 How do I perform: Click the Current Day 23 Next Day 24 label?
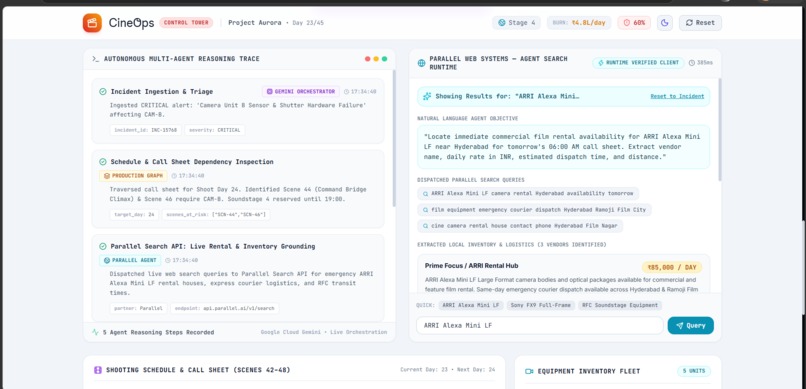[x=448, y=370]
